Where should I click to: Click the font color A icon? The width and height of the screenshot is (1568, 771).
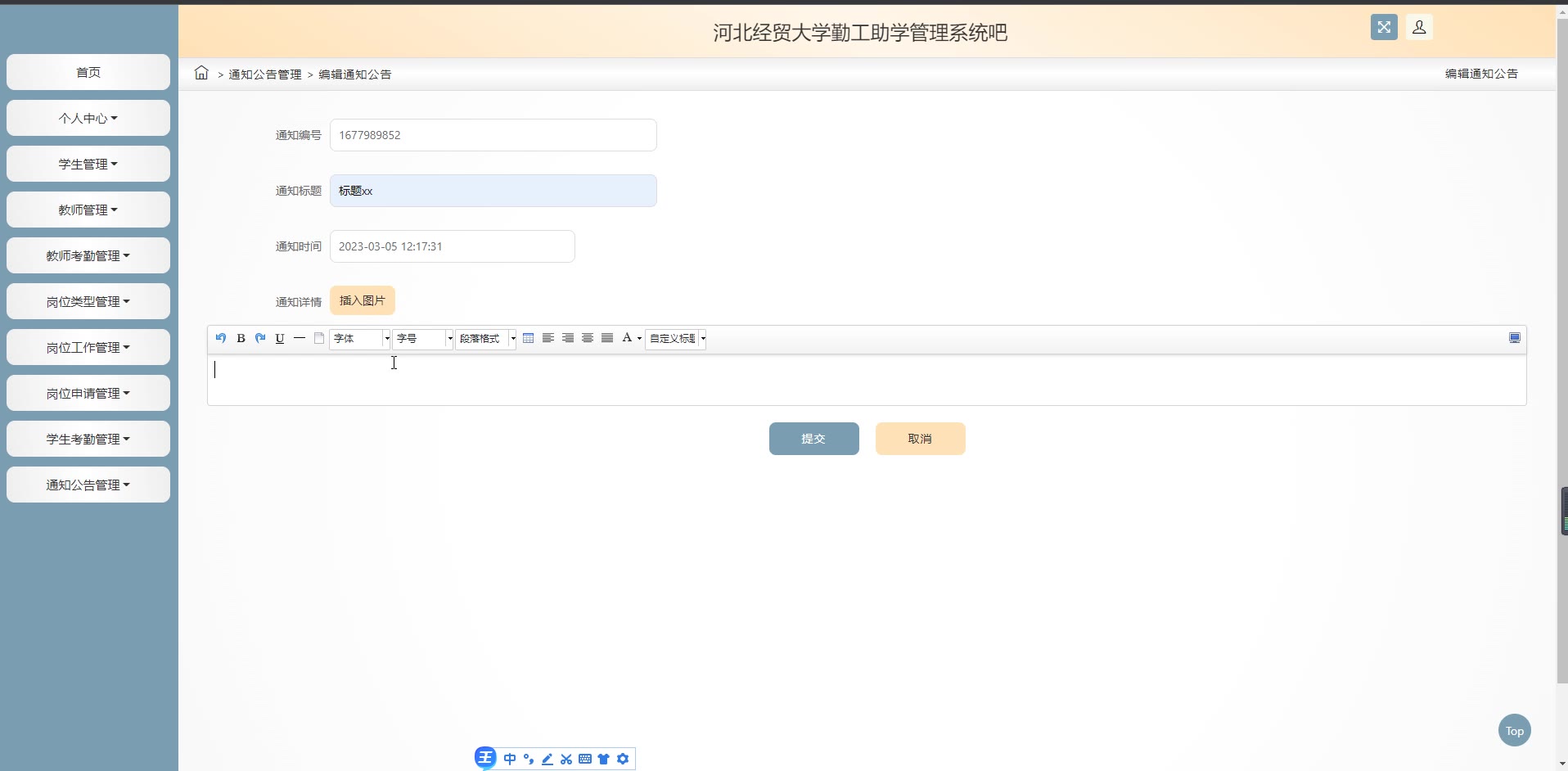[x=627, y=338]
